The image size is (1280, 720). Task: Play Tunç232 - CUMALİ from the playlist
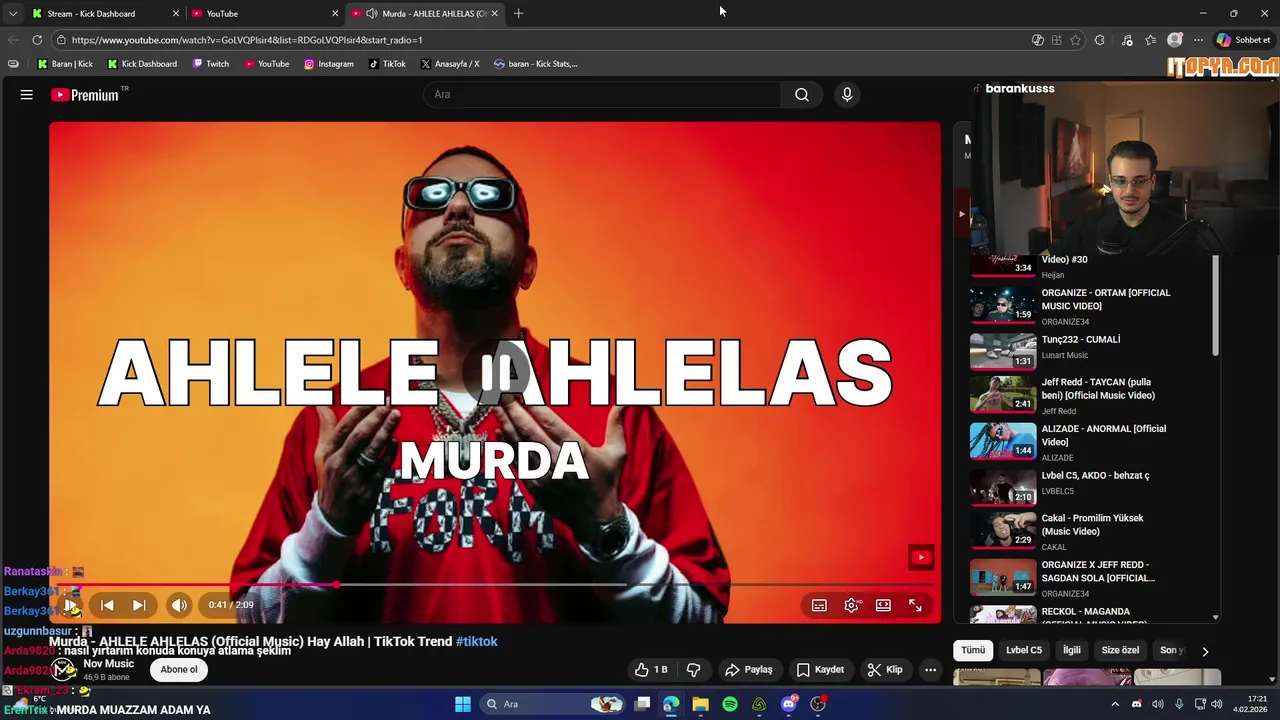(1090, 350)
